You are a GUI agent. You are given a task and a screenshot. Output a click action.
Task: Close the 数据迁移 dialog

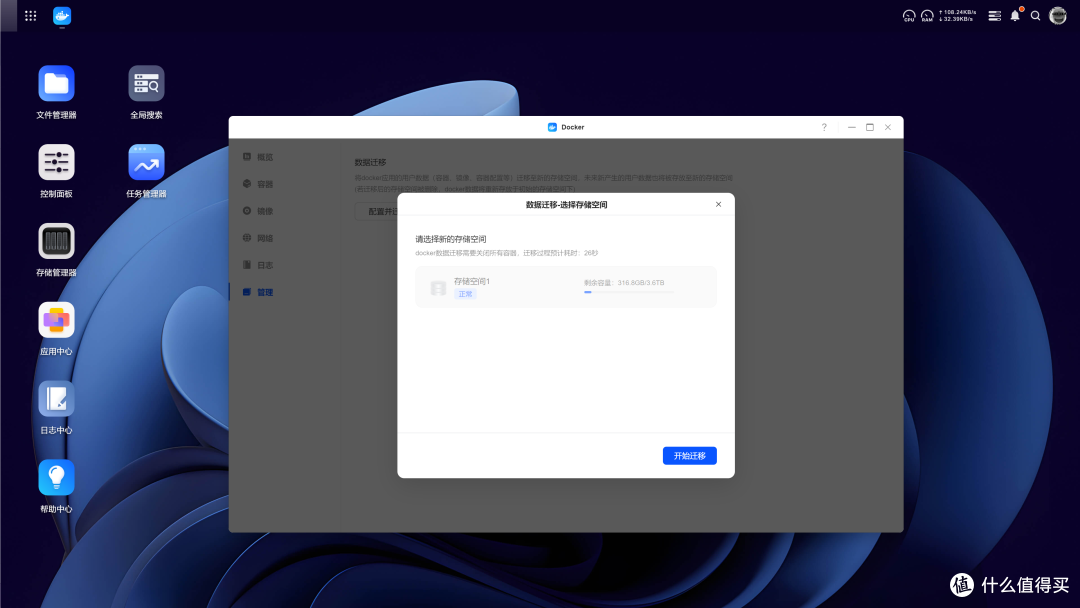pos(718,205)
